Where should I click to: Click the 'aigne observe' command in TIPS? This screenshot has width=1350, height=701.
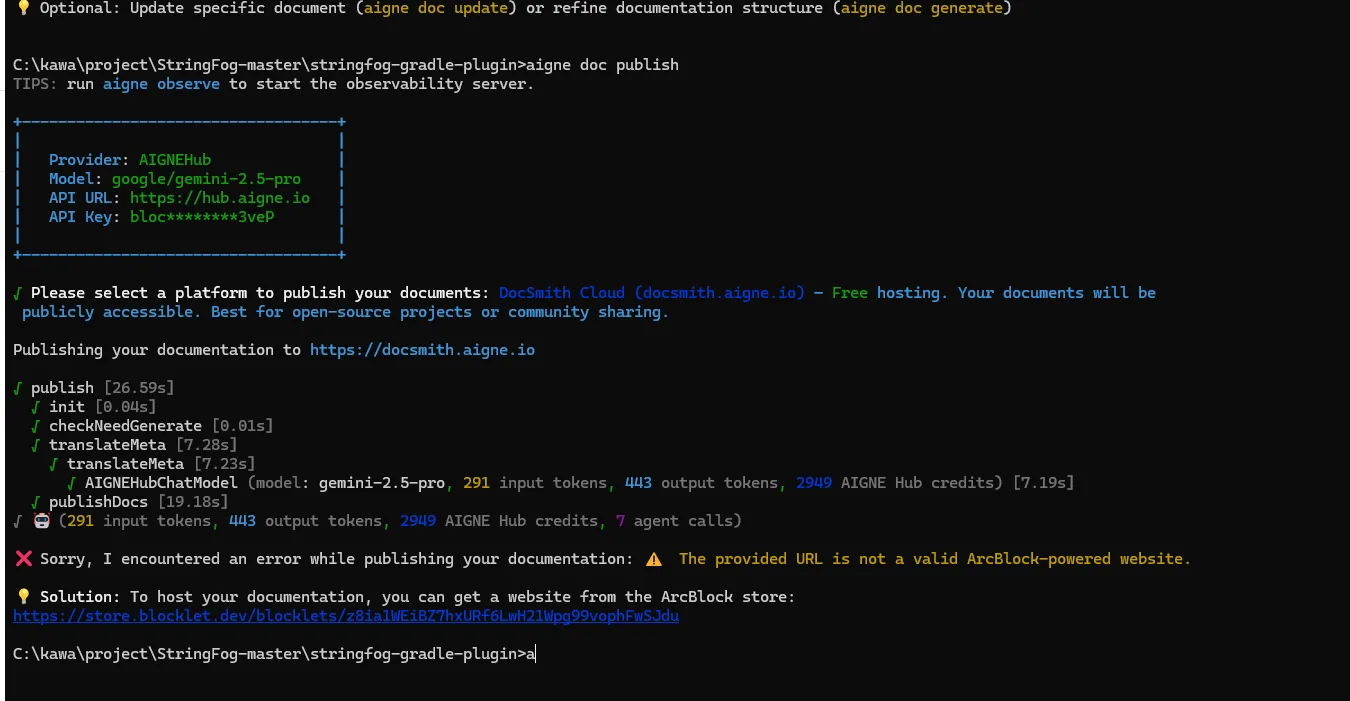coord(161,84)
